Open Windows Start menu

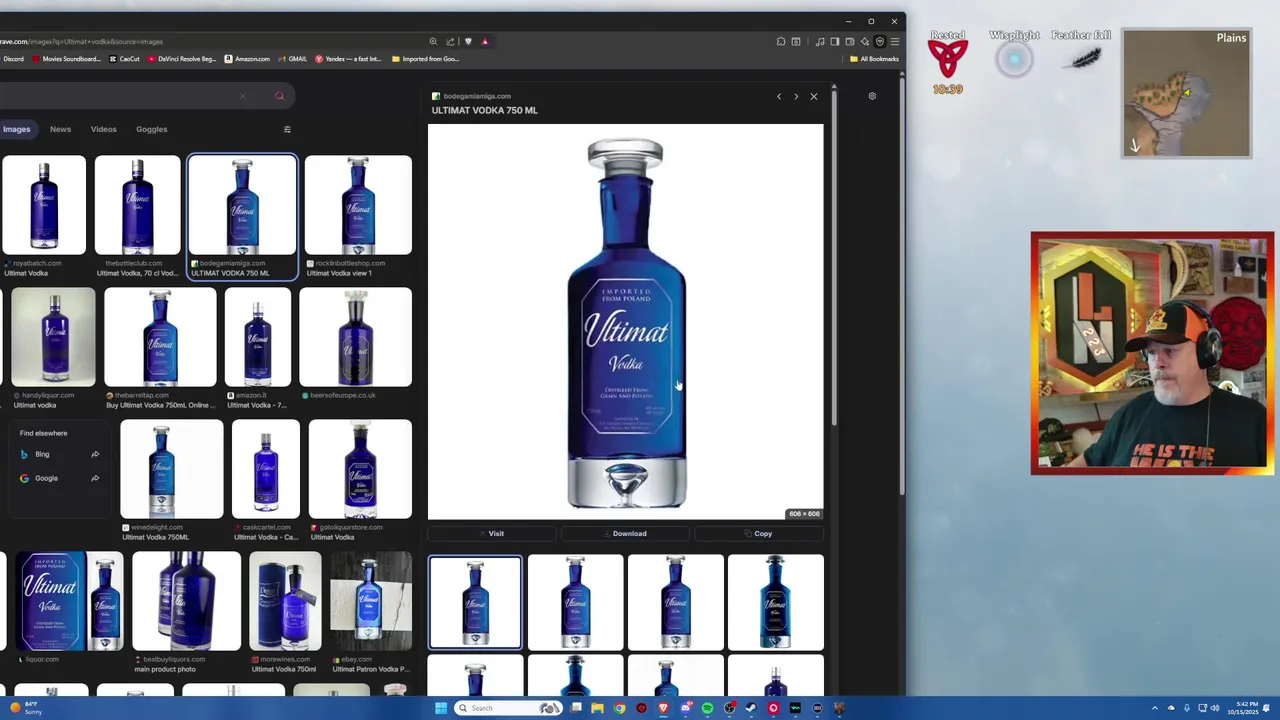441,708
